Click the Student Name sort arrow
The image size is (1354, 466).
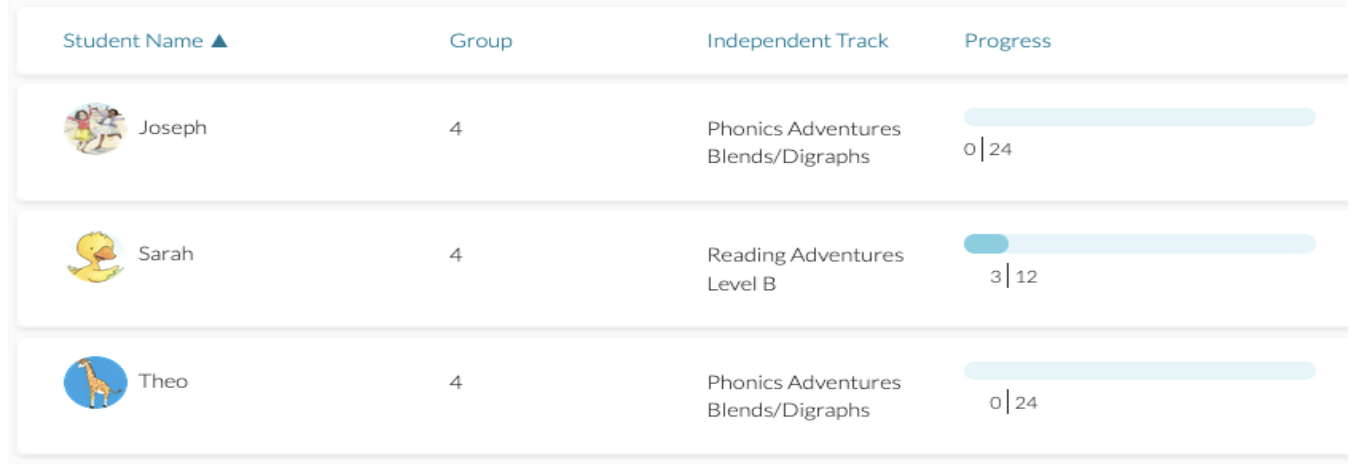(x=219, y=41)
